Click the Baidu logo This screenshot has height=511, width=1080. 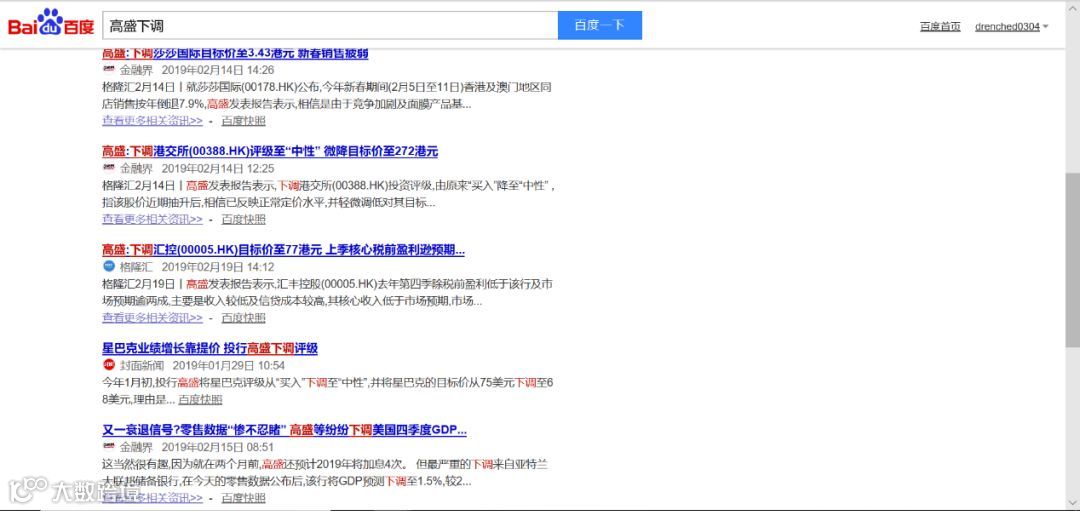click(x=51, y=23)
